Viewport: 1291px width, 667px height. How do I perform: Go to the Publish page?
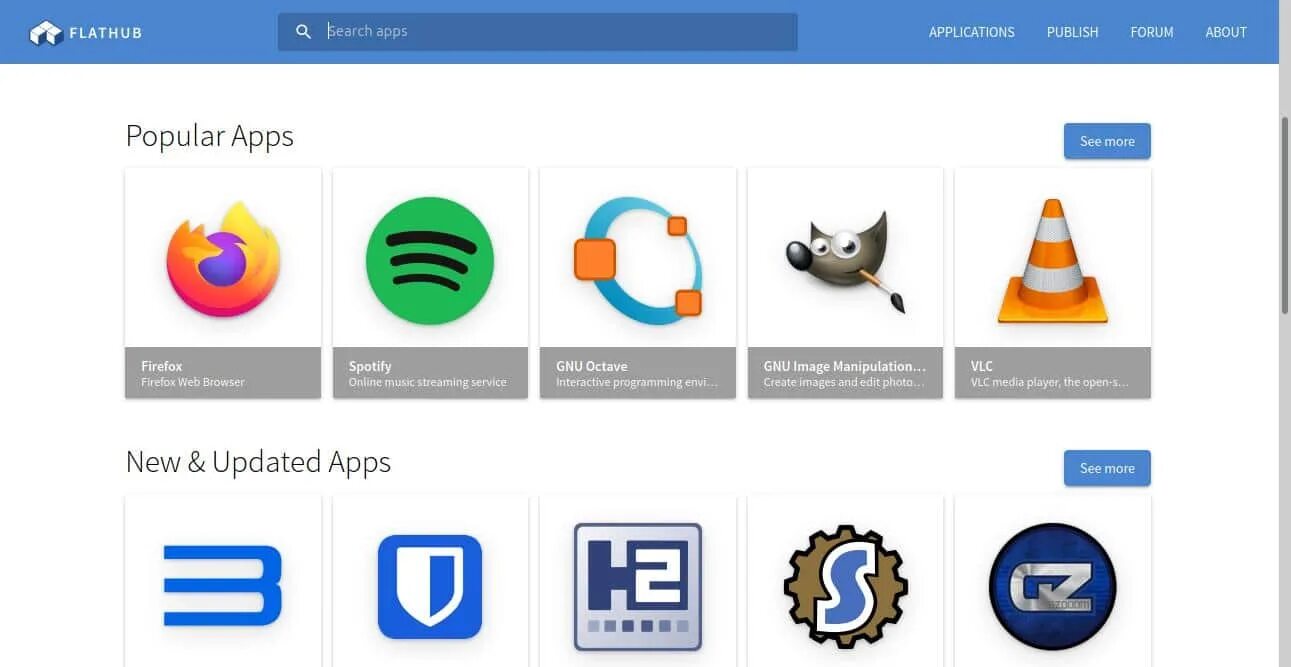tap(1072, 32)
